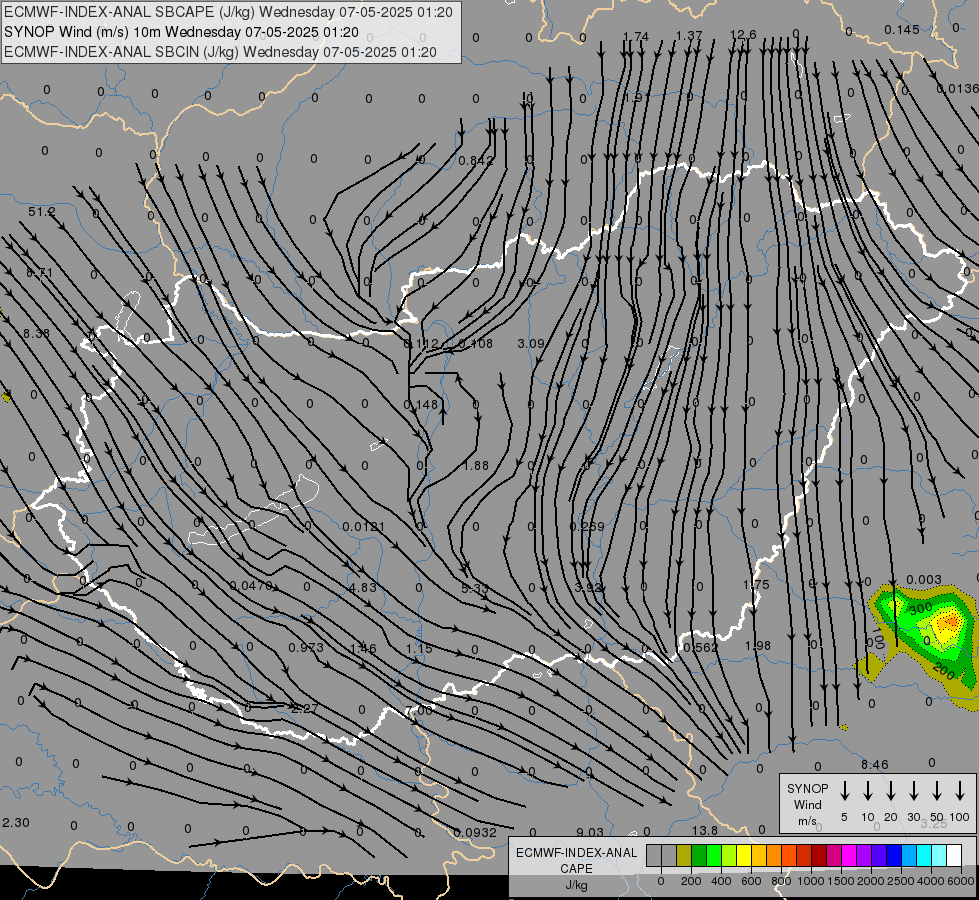Pick the olive CAPE legend swatch
Viewport: 979px width, 900px height.
(684, 856)
